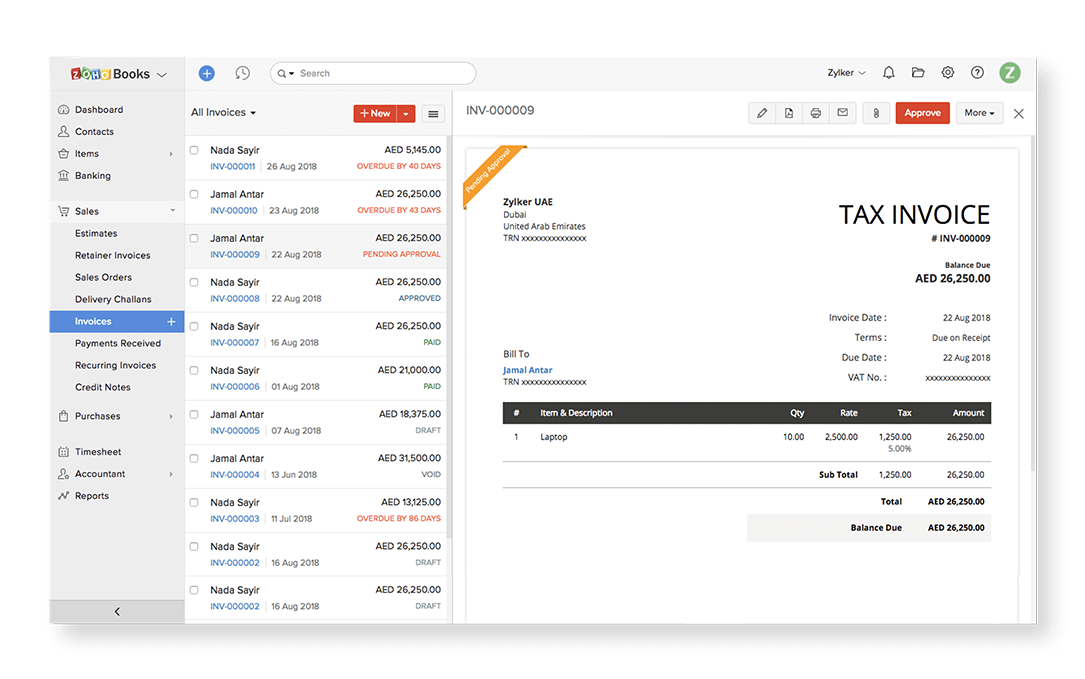
Task: Open the Zylker organization dropdown
Action: click(x=846, y=73)
